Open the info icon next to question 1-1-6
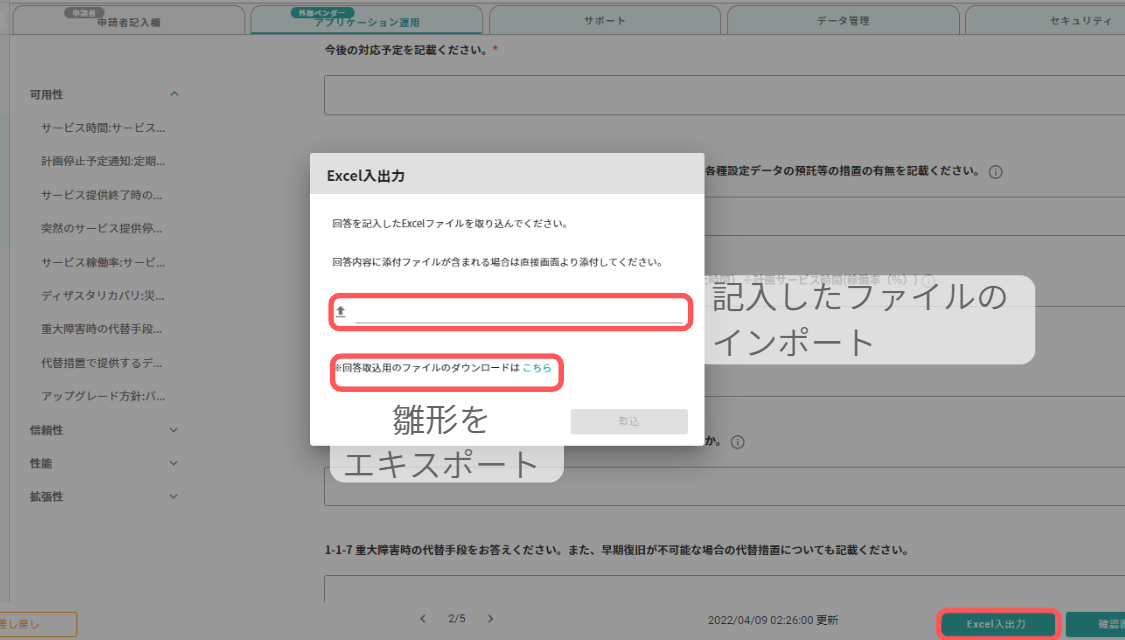Screen dimensions: 1125x640 (x=738, y=441)
